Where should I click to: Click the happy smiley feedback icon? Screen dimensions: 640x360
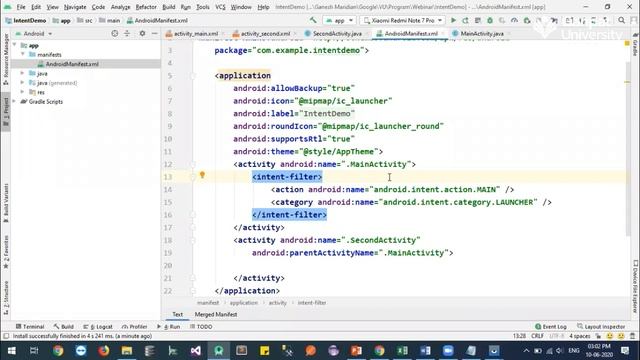(609, 336)
